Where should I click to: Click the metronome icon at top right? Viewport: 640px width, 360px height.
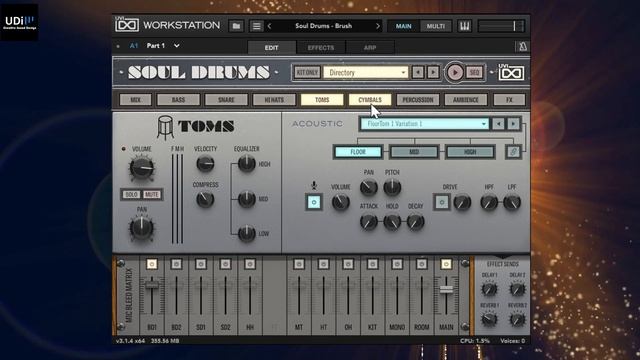[522, 47]
